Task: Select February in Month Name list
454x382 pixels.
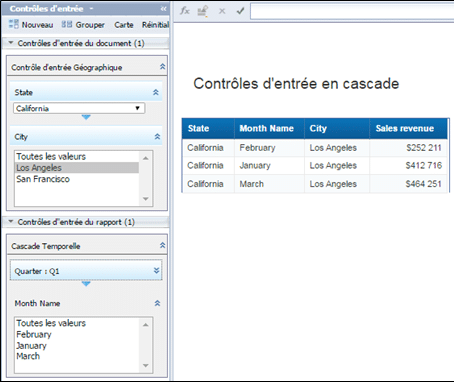Action: [34, 334]
